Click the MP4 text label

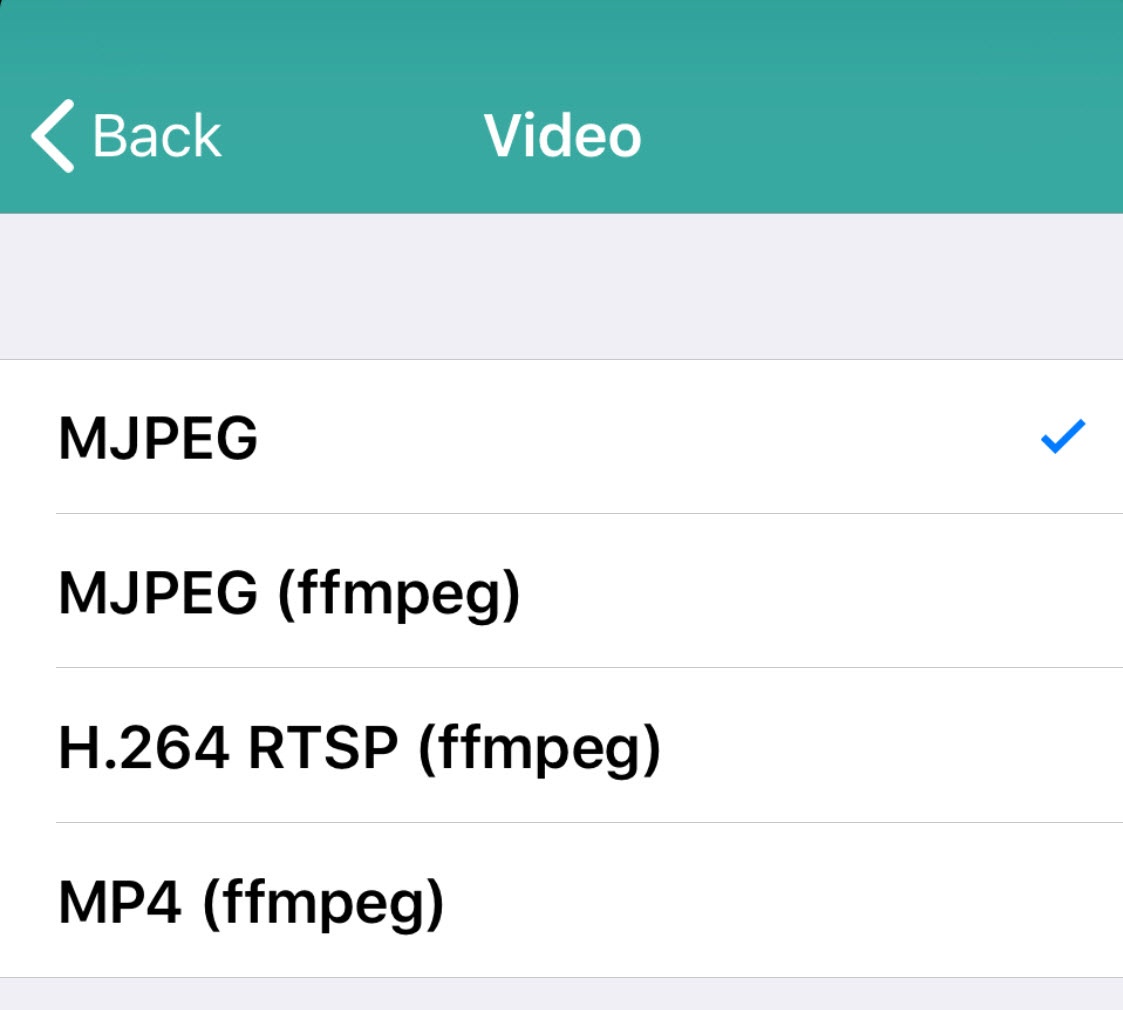120,903
